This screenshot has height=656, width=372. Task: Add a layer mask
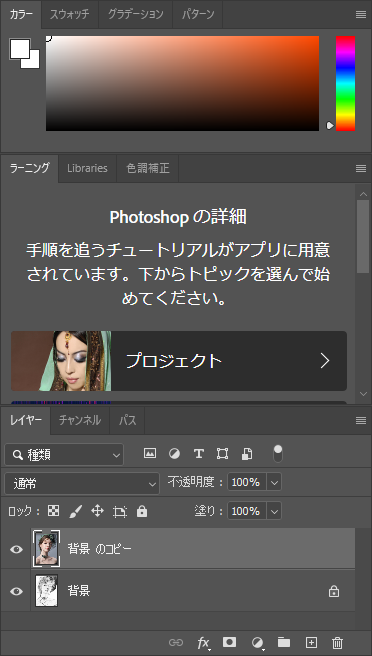(229, 642)
